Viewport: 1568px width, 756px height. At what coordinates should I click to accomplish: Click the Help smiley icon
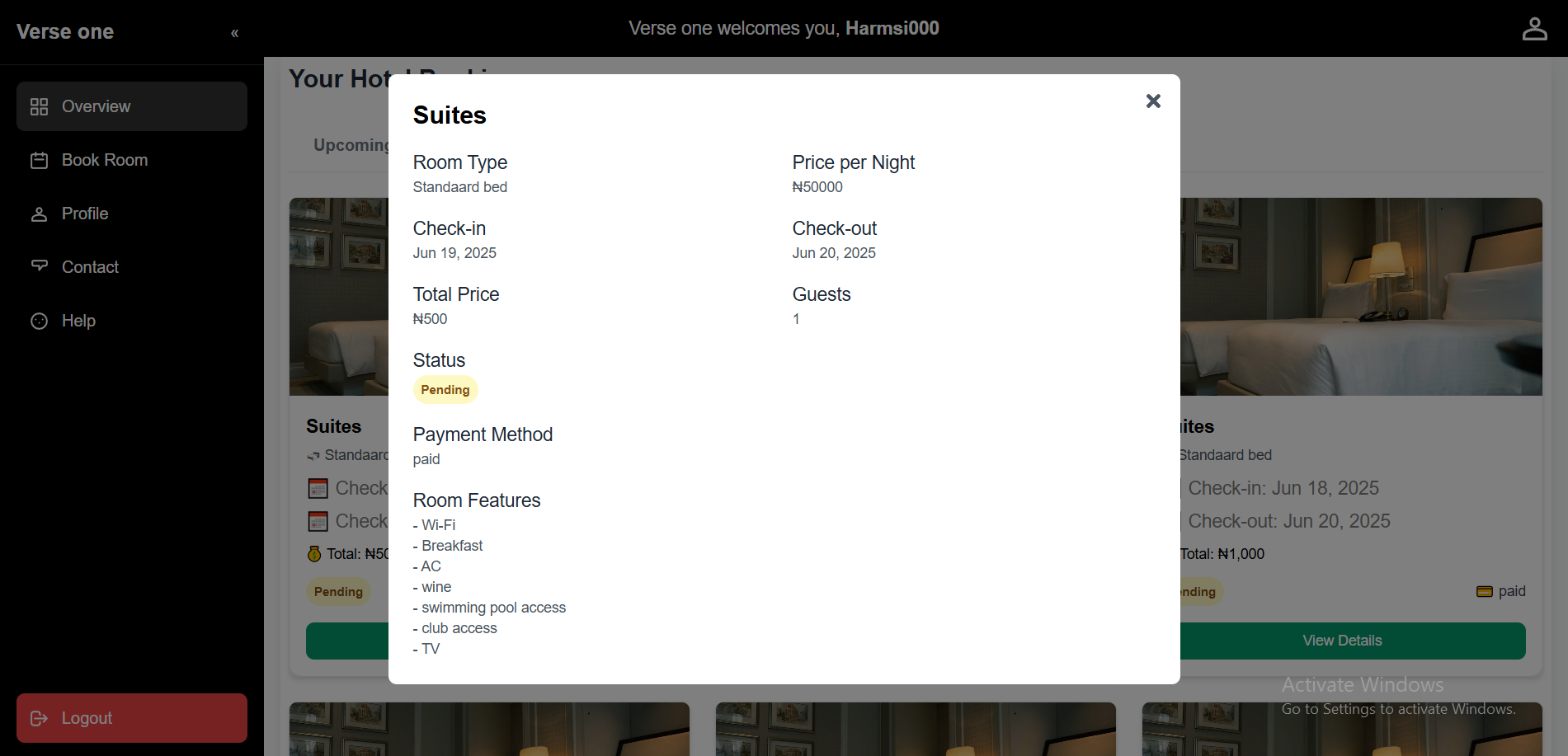(39, 321)
